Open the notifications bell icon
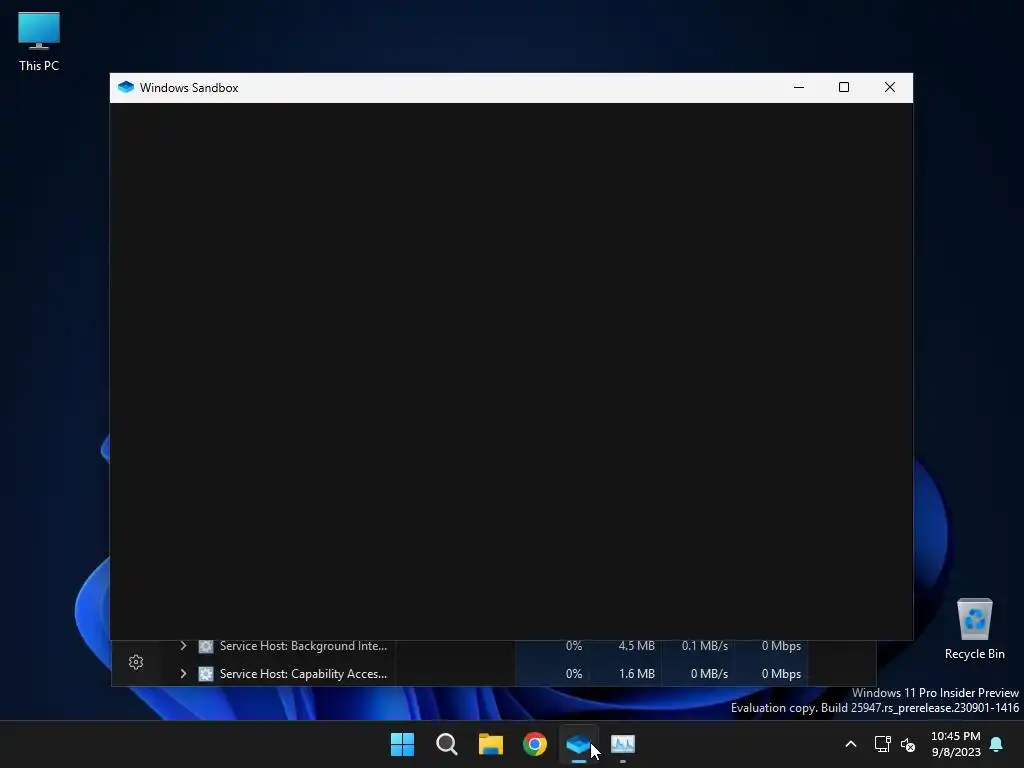Viewport: 1024px width, 768px height. click(997, 744)
